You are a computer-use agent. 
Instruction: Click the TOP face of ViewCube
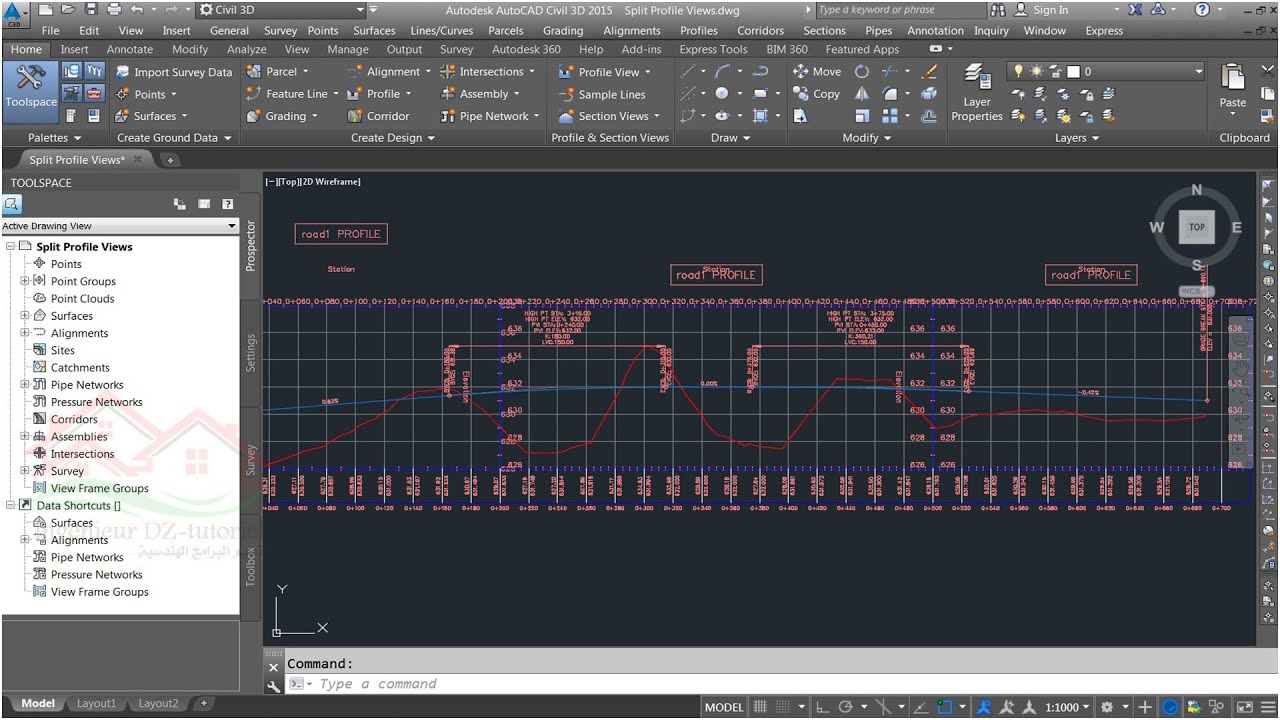1197,227
